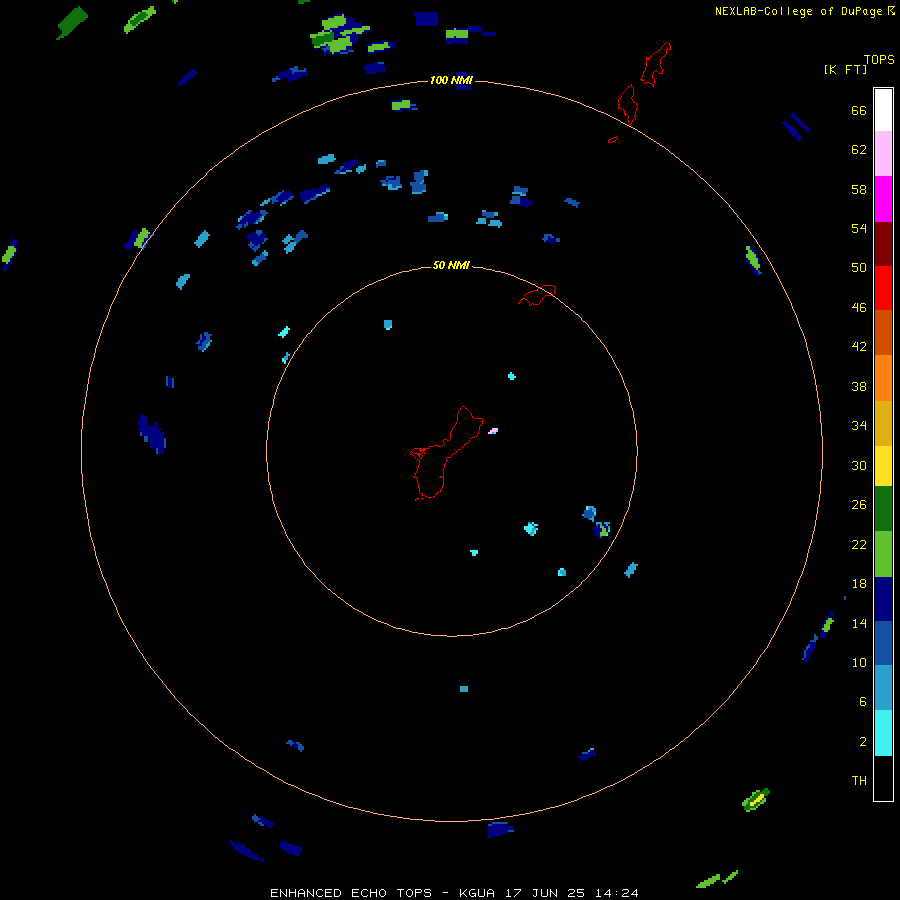Image resolution: width=900 pixels, height=900 pixels.
Task: Choose the dark orange legend band
Action: [883, 333]
